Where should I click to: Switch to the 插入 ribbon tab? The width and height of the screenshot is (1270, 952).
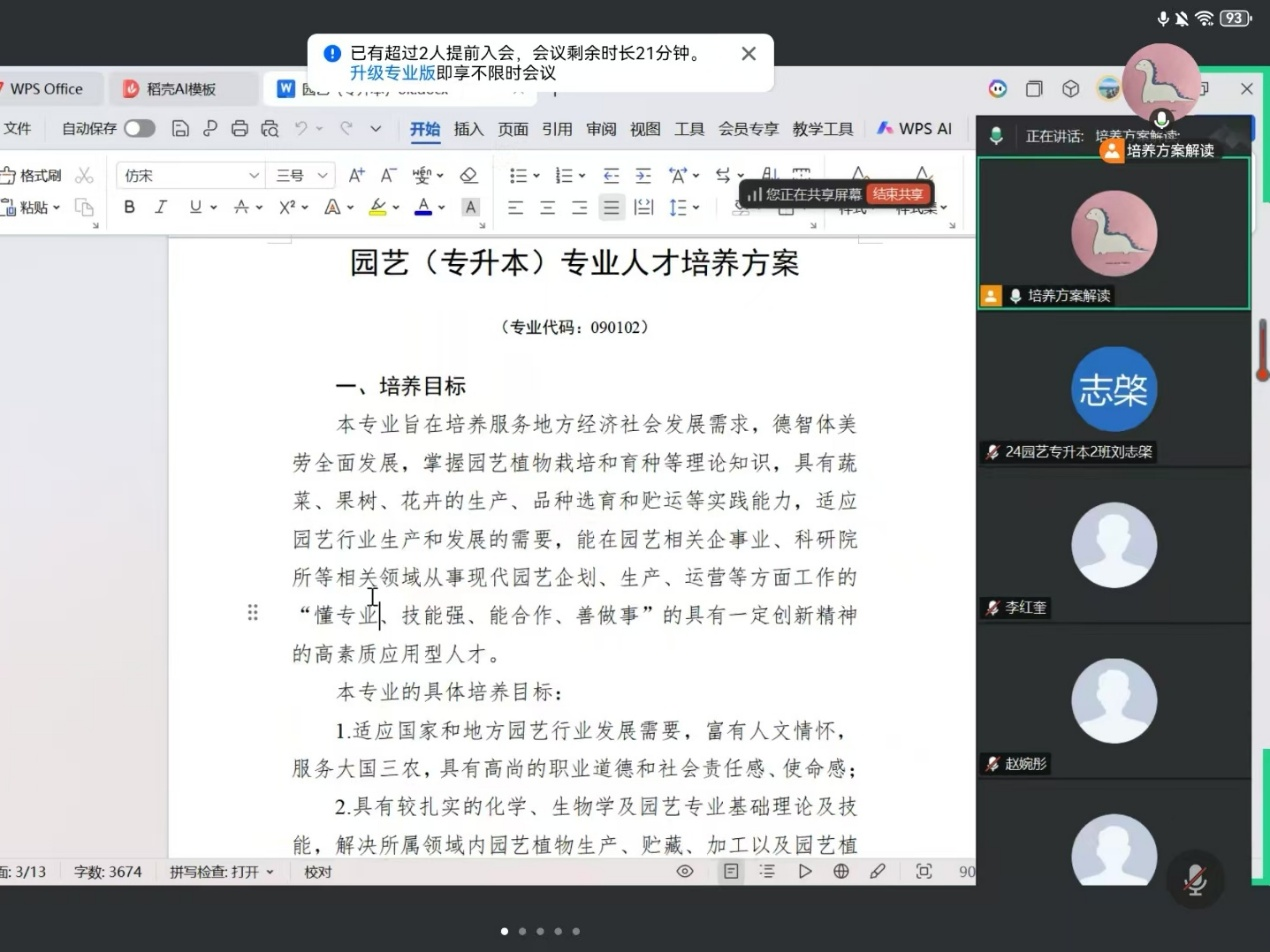tap(468, 128)
